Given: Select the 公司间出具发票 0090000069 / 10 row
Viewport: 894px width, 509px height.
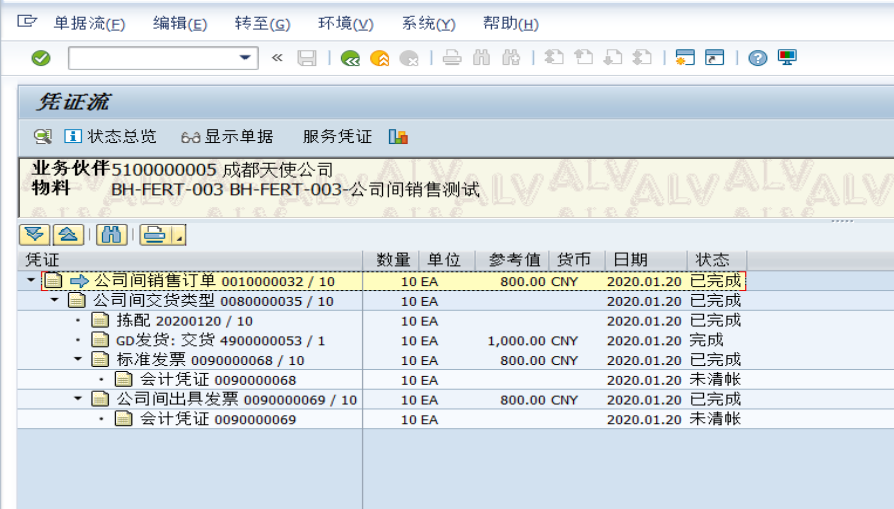Looking at the screenshot, I should pyautogui.click(x=381, y=399).
